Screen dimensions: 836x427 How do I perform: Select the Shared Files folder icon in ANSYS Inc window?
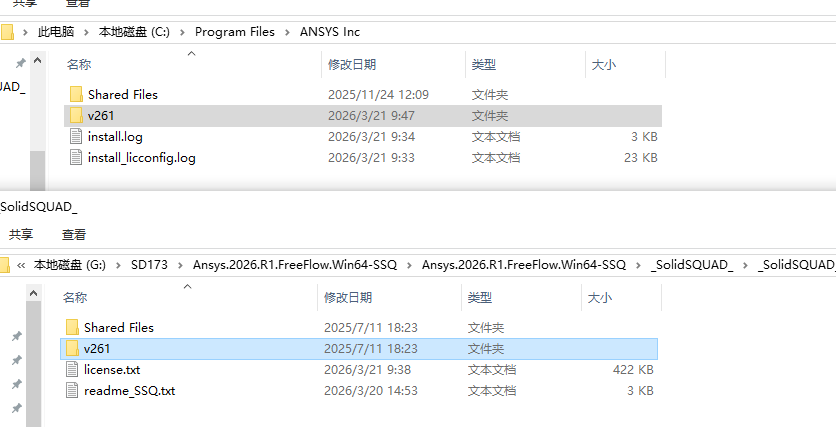pyautogui.click(x=76, y=94)
